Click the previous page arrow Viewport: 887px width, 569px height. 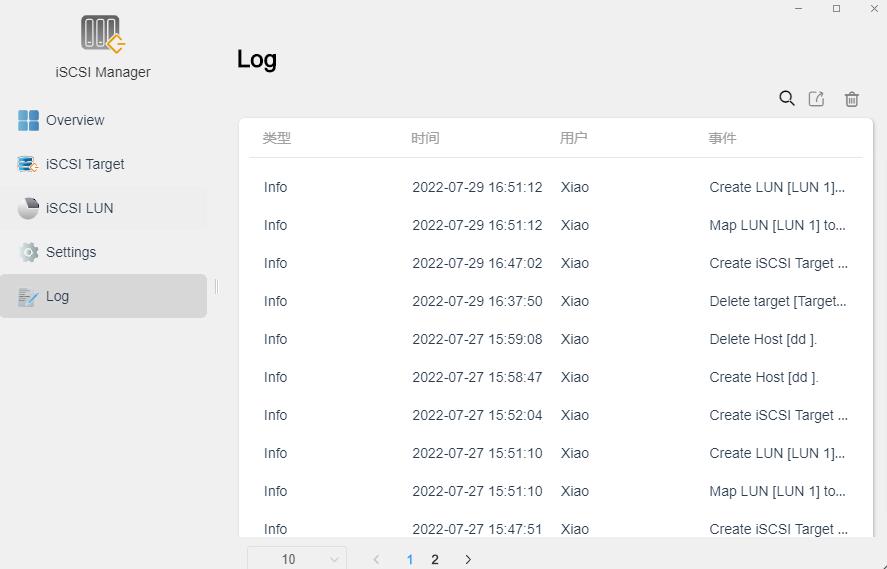click(x=376, y=559)
